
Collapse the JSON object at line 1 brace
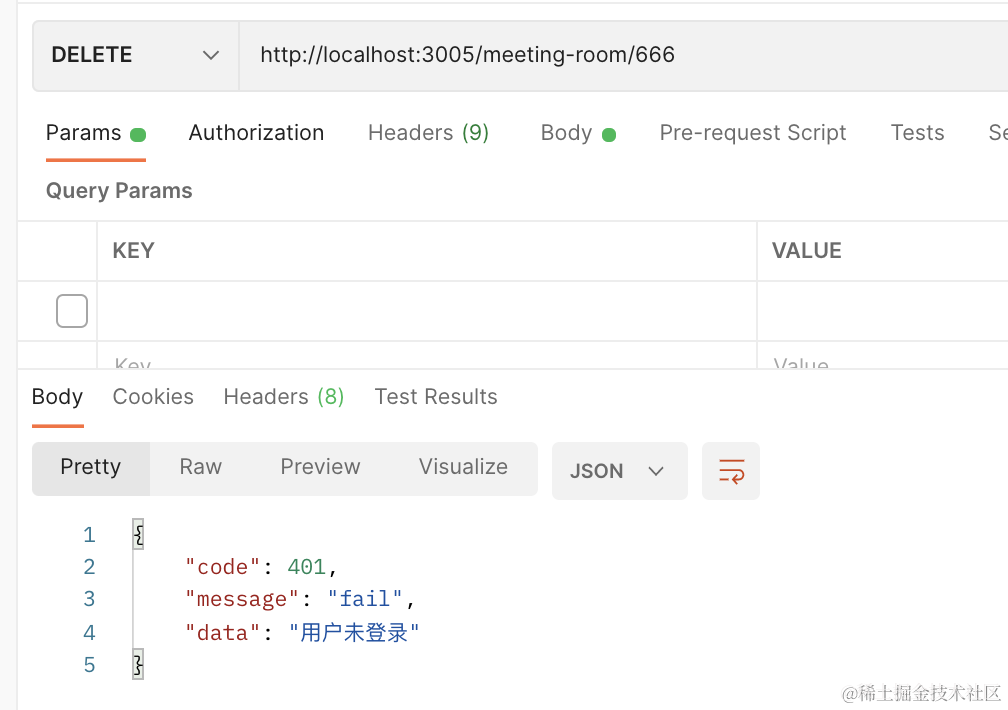[x=138, y=535]
